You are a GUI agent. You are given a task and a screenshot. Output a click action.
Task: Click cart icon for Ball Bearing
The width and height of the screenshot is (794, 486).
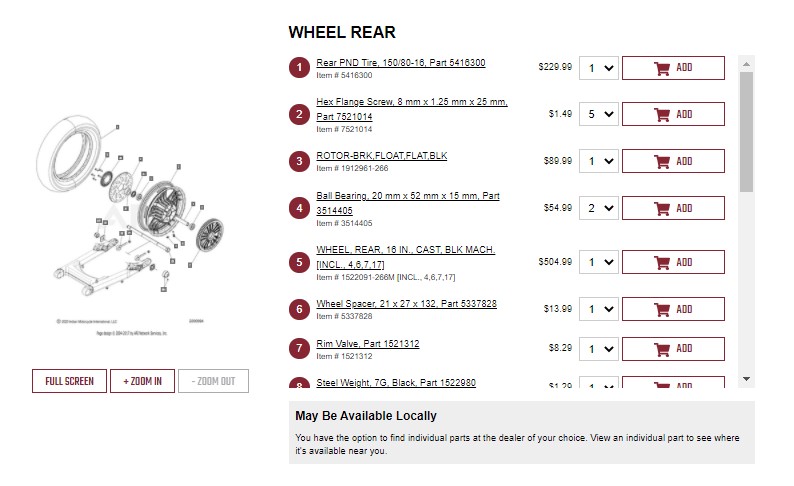[661, 208]
